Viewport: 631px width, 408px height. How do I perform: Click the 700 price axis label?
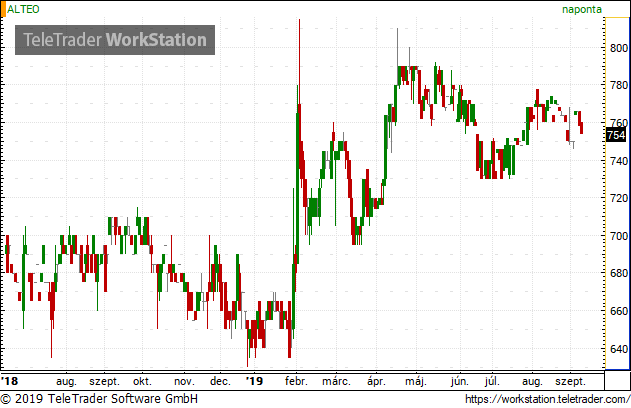[x=619, y=236]
